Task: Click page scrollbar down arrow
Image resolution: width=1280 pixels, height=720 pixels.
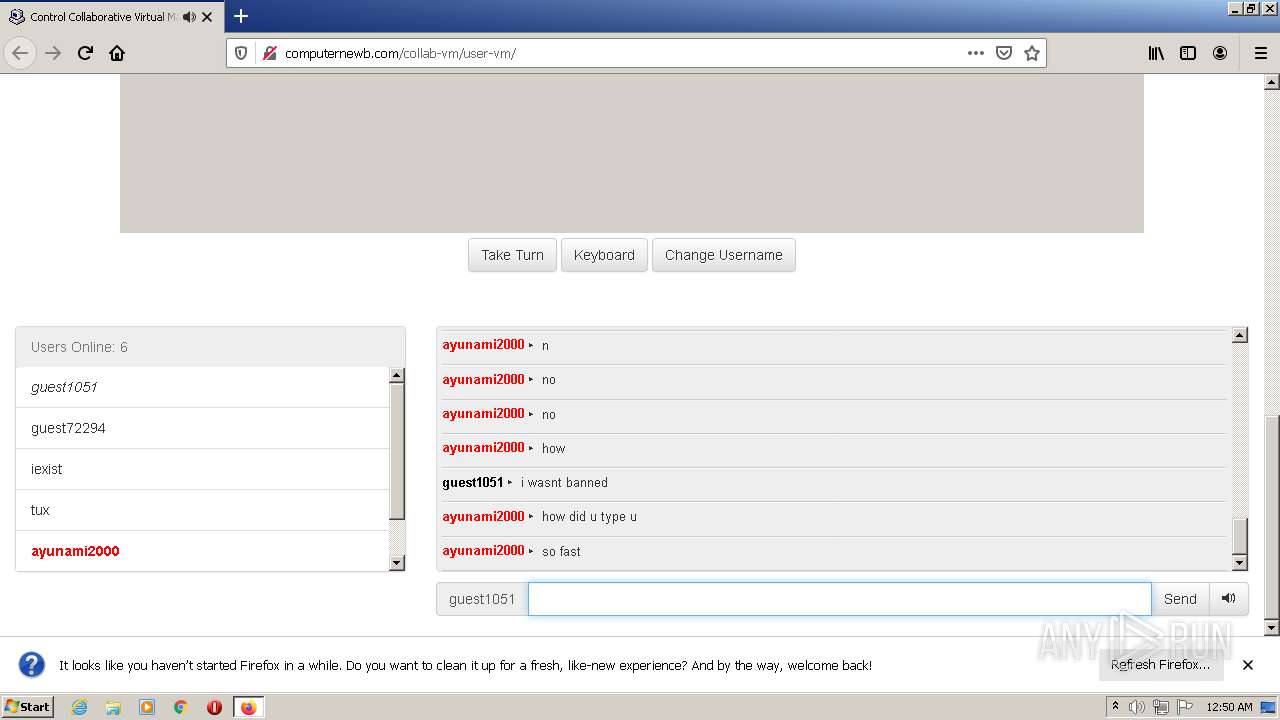Action: 1272,628
